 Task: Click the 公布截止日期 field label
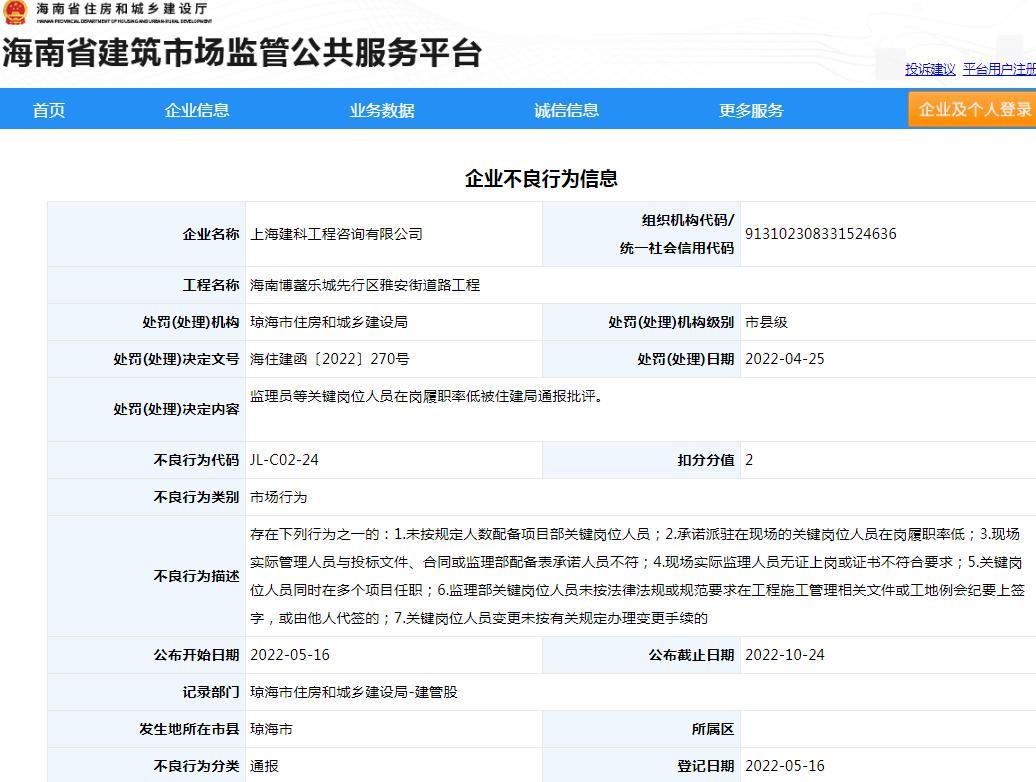click(x=691, y=655)
